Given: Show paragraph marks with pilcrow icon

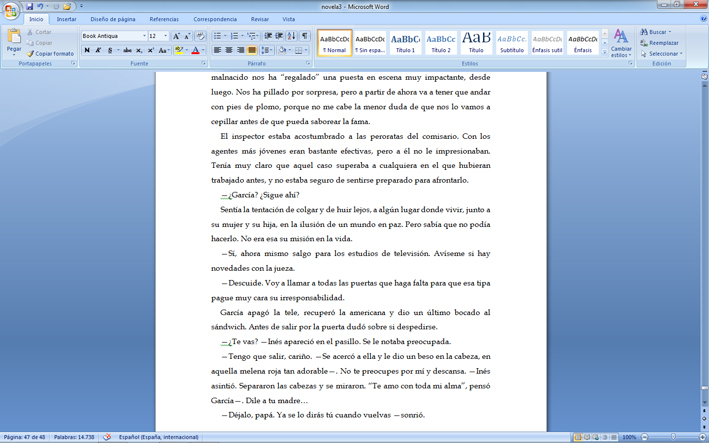Looking at the screenshot, I should (x=305, y=36).
